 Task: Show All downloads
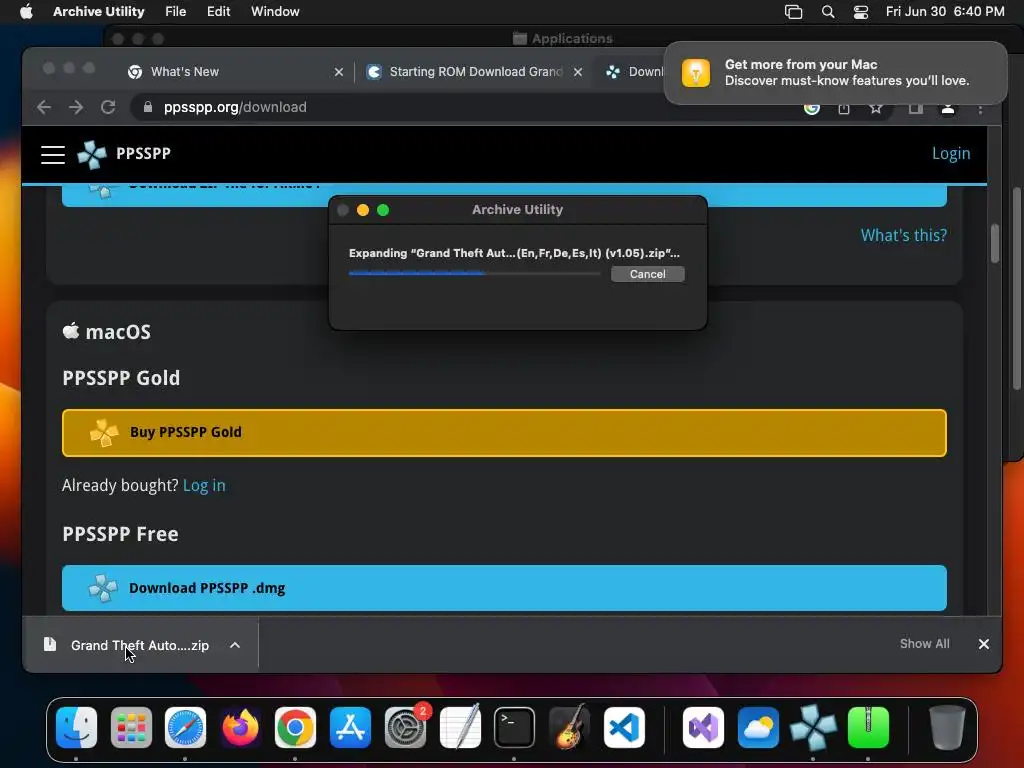[x=924, y=644]
